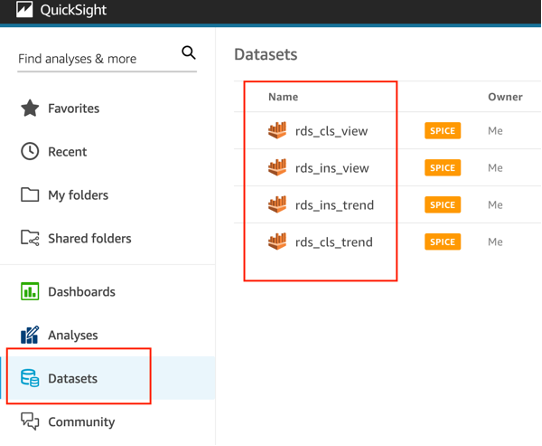Click the SPICE badge for rds_cls_view
The image size is (542, 446).
pyautogui.click(x=442, y=131)
